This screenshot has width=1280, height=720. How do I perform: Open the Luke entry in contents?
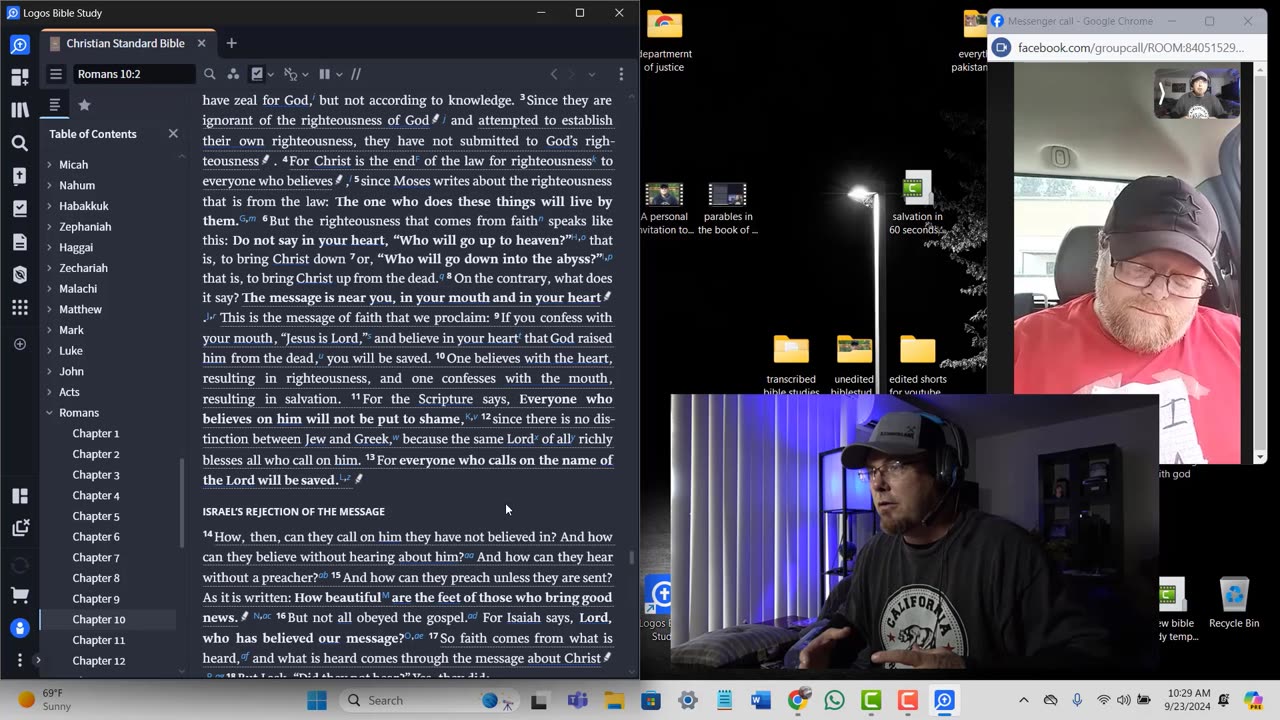(x=70, y=351)
